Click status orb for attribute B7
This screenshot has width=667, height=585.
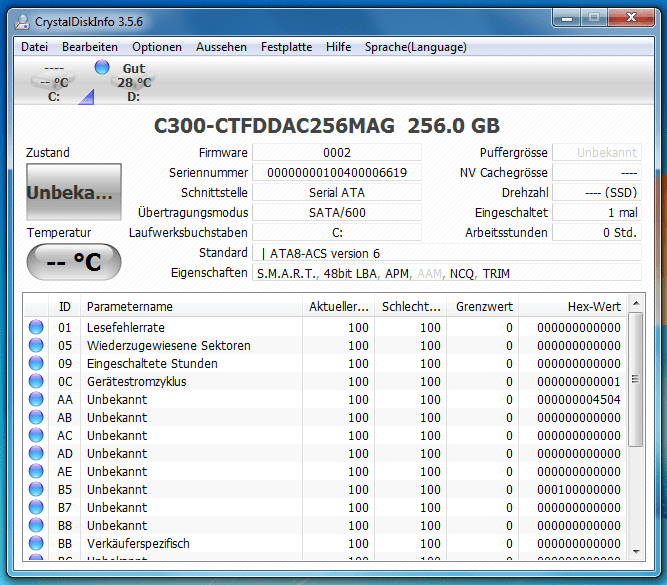pyautogui.click(x=36, y=507)
